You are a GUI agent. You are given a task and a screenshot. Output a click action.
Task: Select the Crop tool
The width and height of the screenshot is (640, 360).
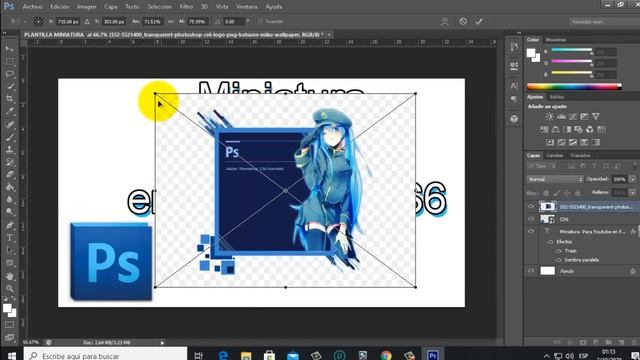tap(10, 98)
